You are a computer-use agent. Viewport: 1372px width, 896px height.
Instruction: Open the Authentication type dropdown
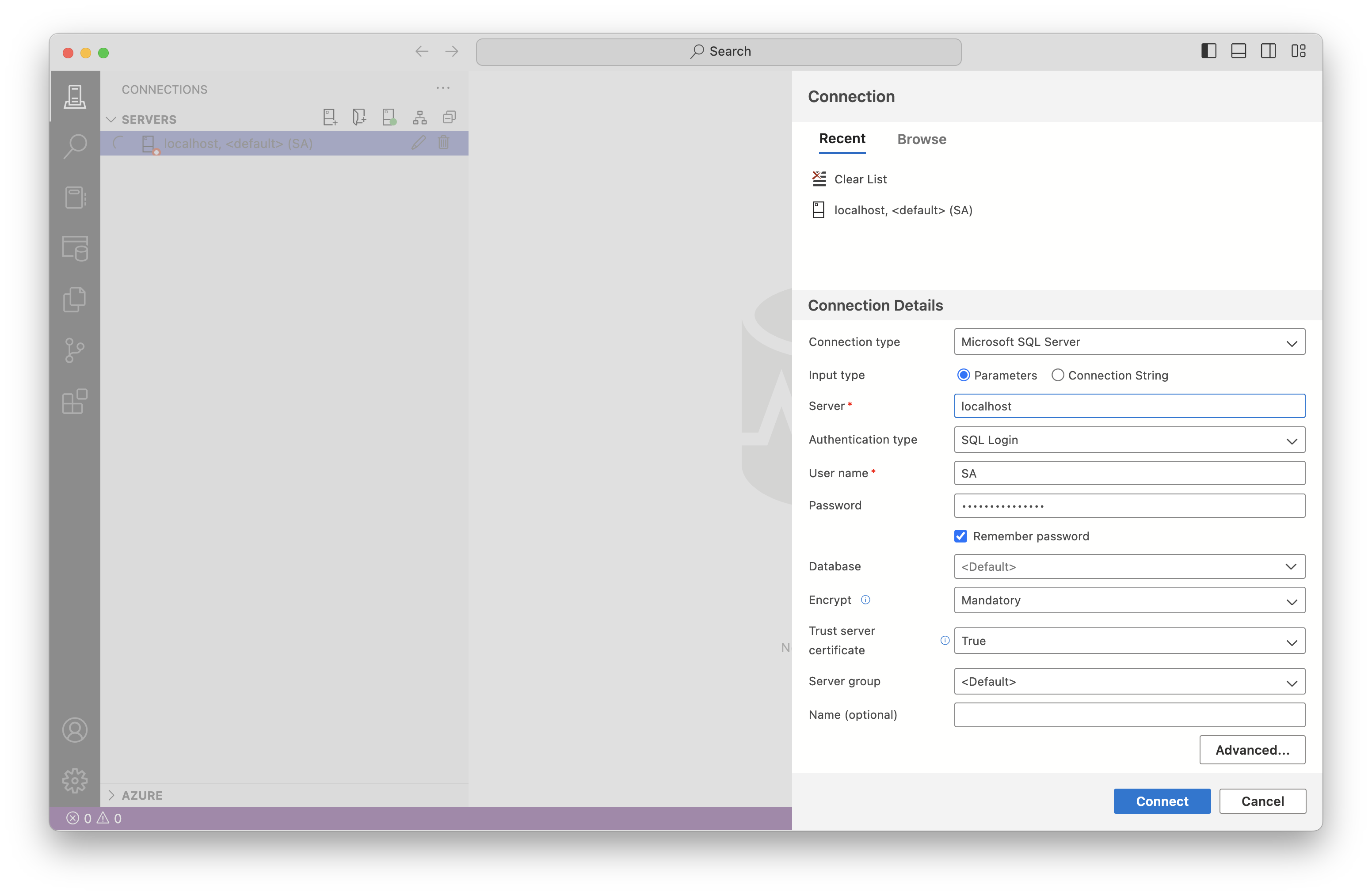(1129, 440)
